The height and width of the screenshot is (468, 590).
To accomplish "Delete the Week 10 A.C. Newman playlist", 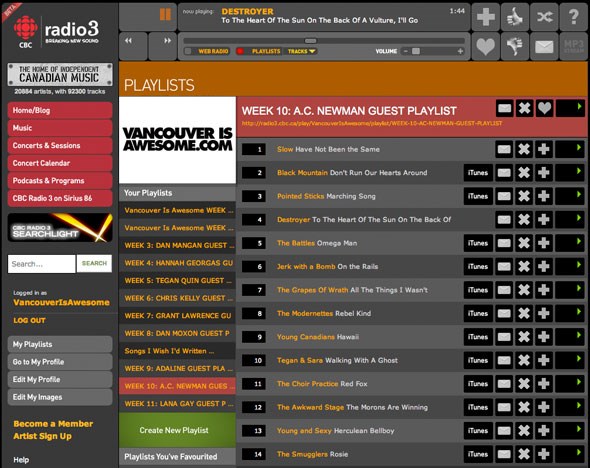I will [524, 108].
